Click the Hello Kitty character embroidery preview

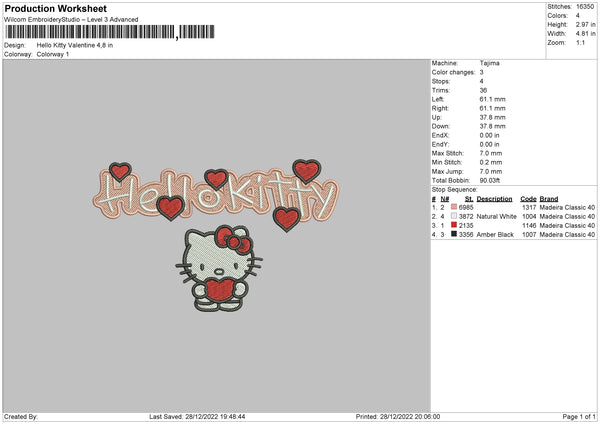[219, 268]
